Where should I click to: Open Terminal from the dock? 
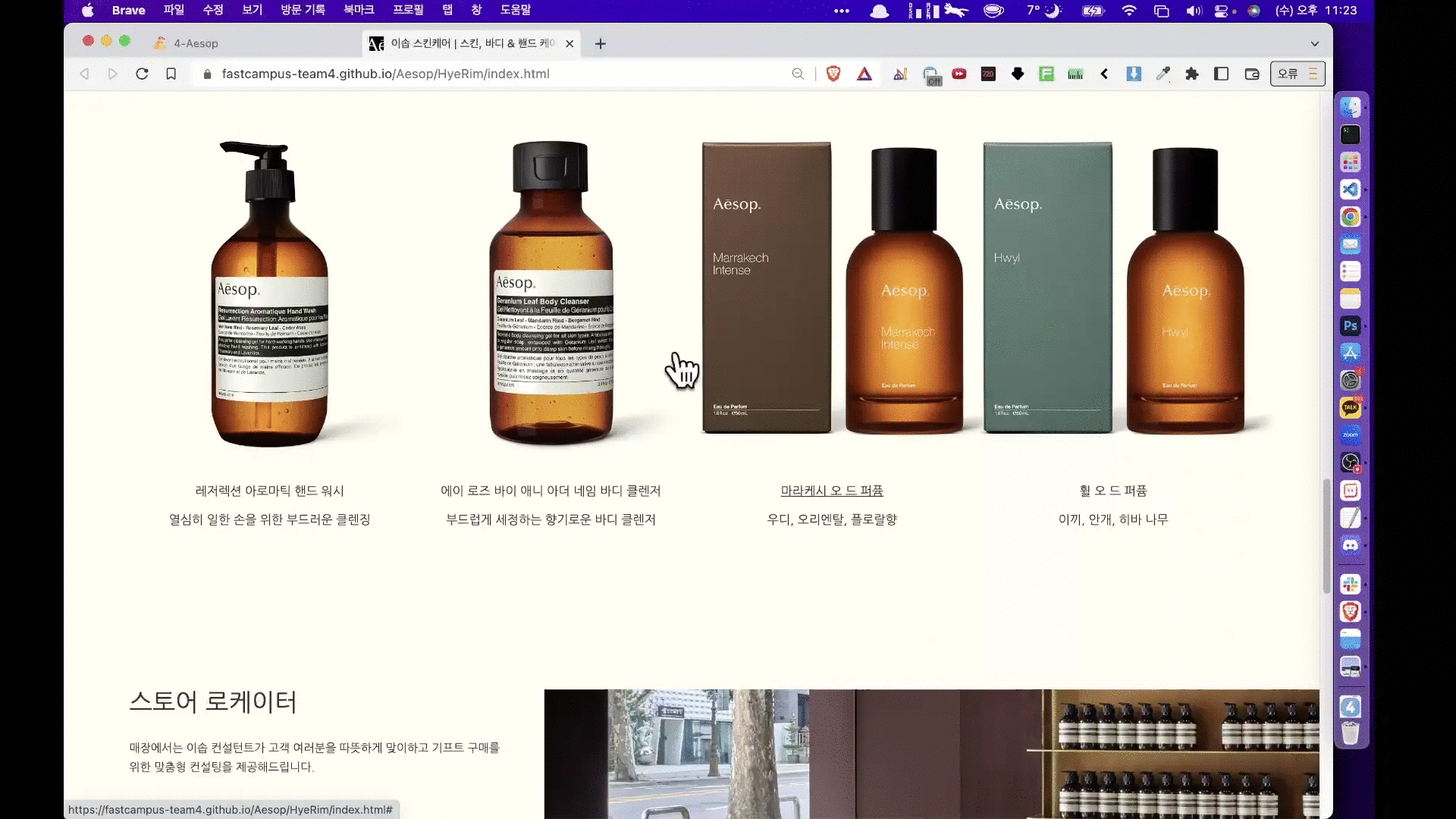coord(1351,134)
